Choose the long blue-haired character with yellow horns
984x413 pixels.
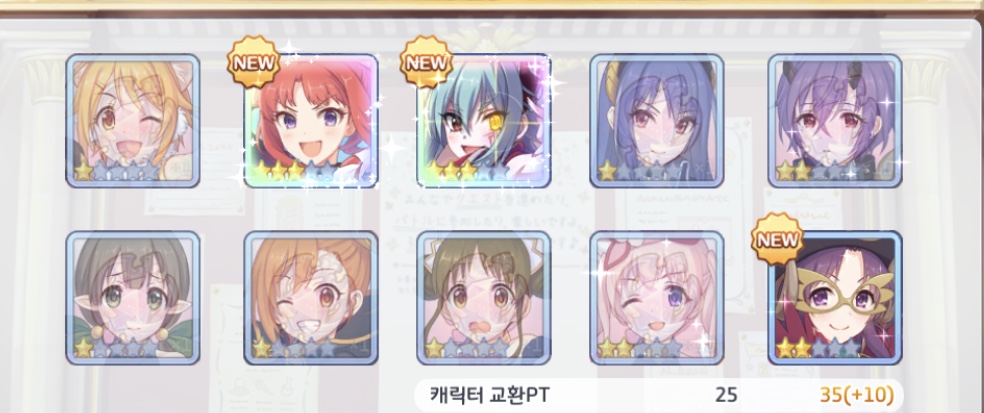pyautogui.click(x=657, y=121)
